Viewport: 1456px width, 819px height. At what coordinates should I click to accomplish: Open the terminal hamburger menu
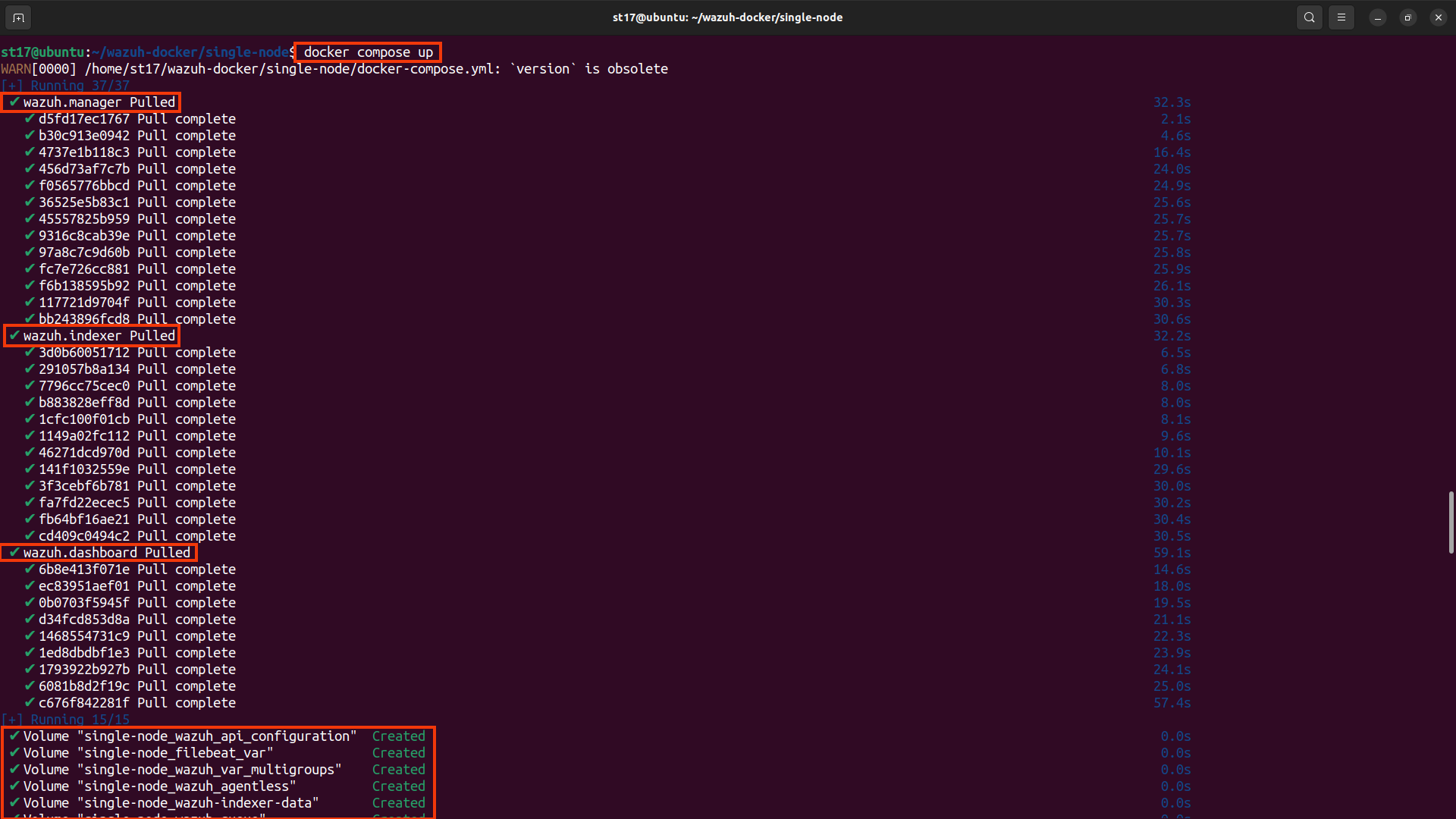click(x=1341, y=17)
